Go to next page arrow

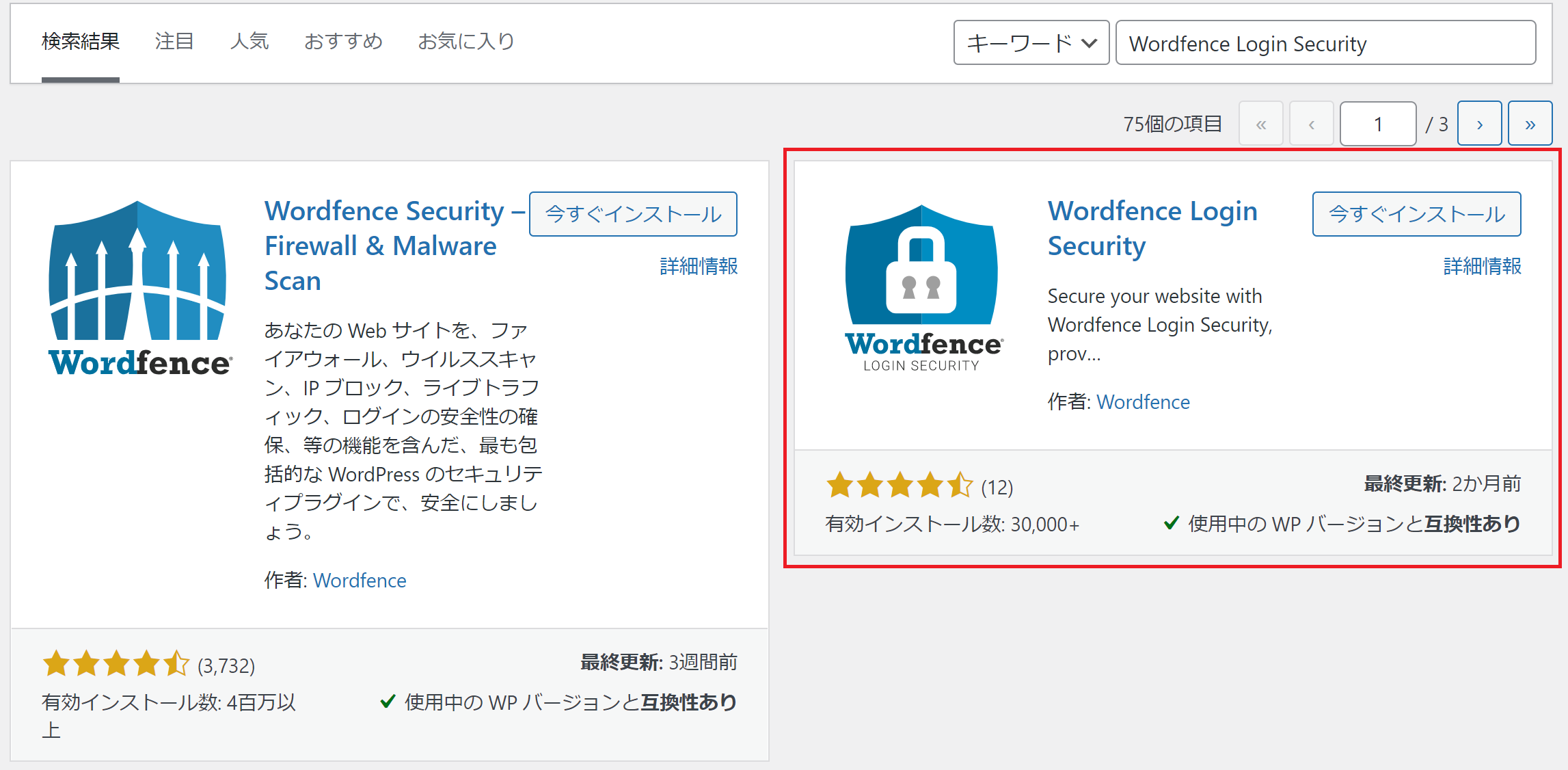[x=1479, y=124]
